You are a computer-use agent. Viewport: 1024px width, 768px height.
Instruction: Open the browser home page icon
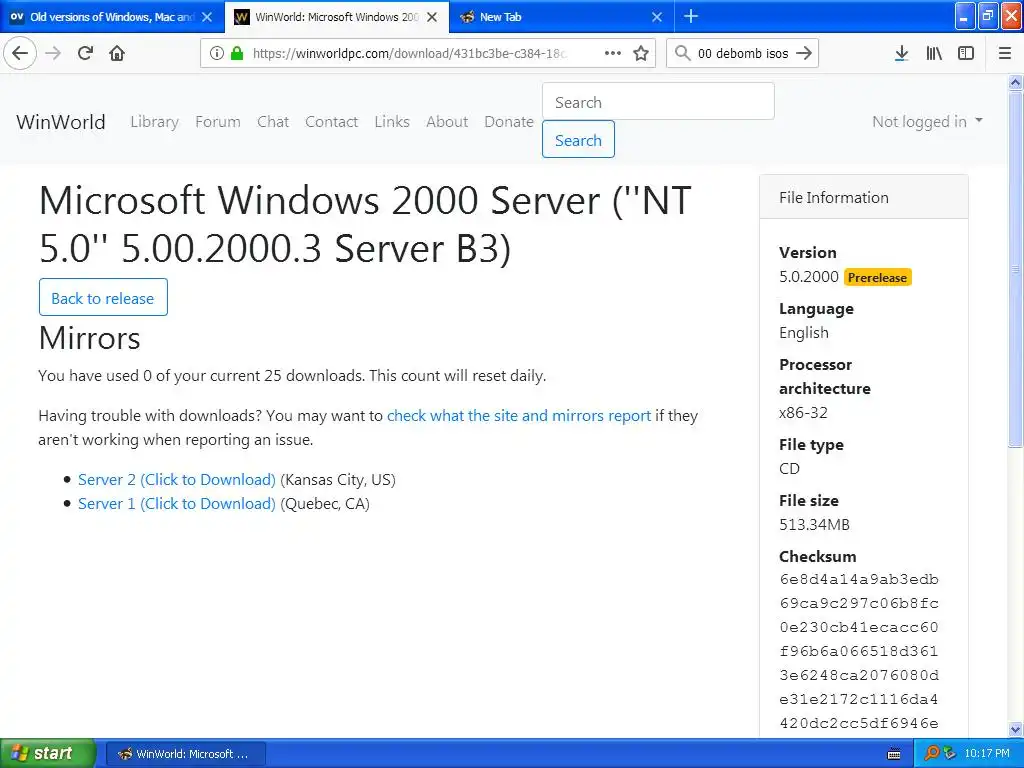(x=117, y=53)
